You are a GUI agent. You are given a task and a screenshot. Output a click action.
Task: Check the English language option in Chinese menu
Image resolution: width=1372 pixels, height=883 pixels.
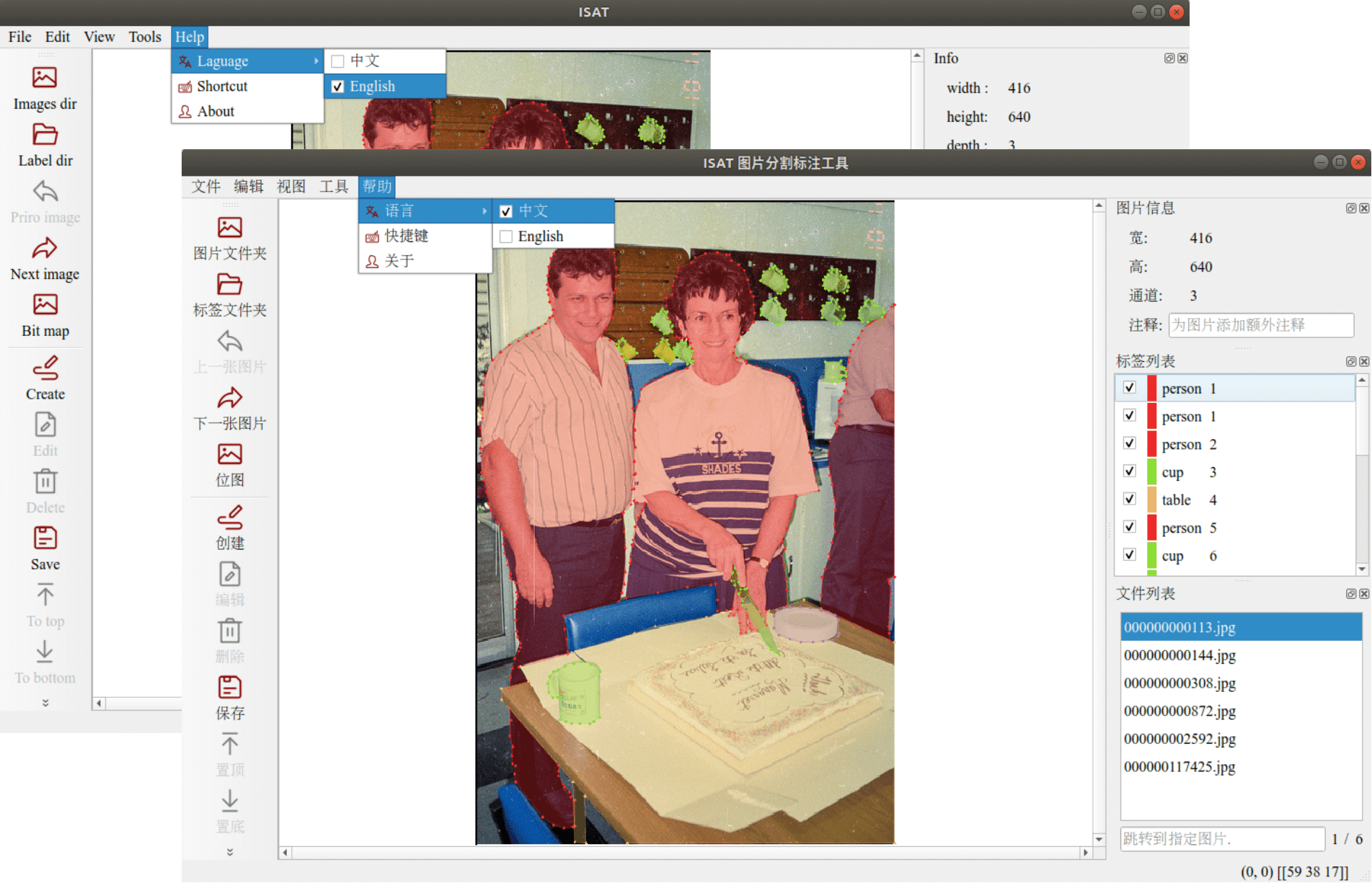click(x=506, y=236)
